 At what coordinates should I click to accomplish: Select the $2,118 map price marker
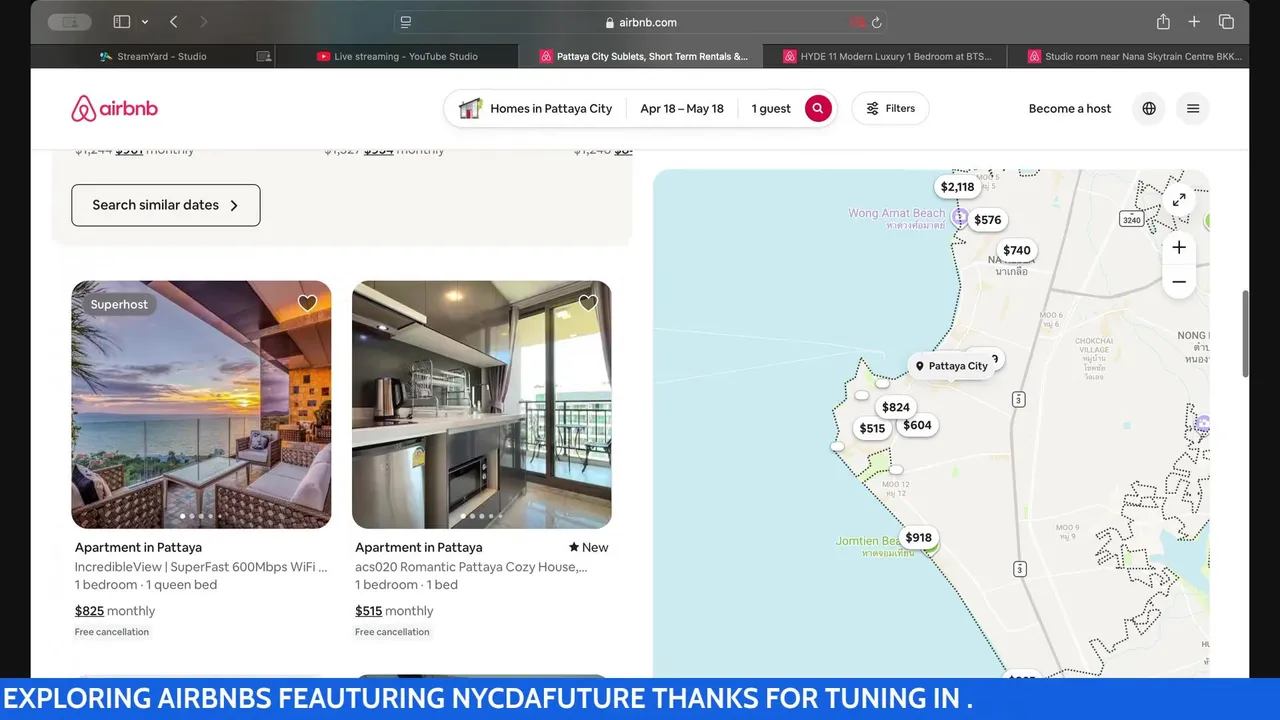click(957, 187)
